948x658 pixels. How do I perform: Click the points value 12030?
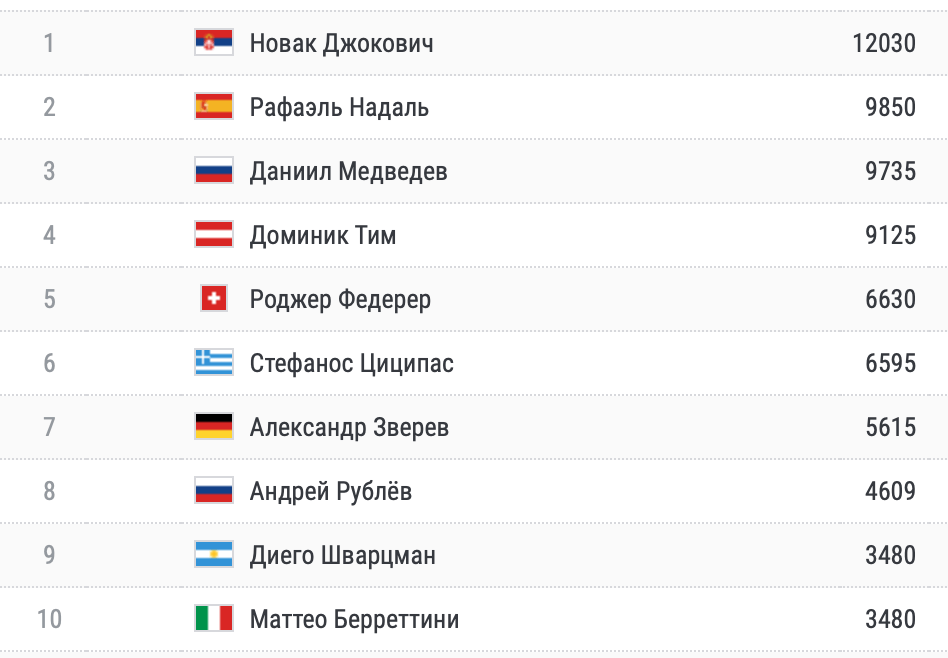click(884, 43)
